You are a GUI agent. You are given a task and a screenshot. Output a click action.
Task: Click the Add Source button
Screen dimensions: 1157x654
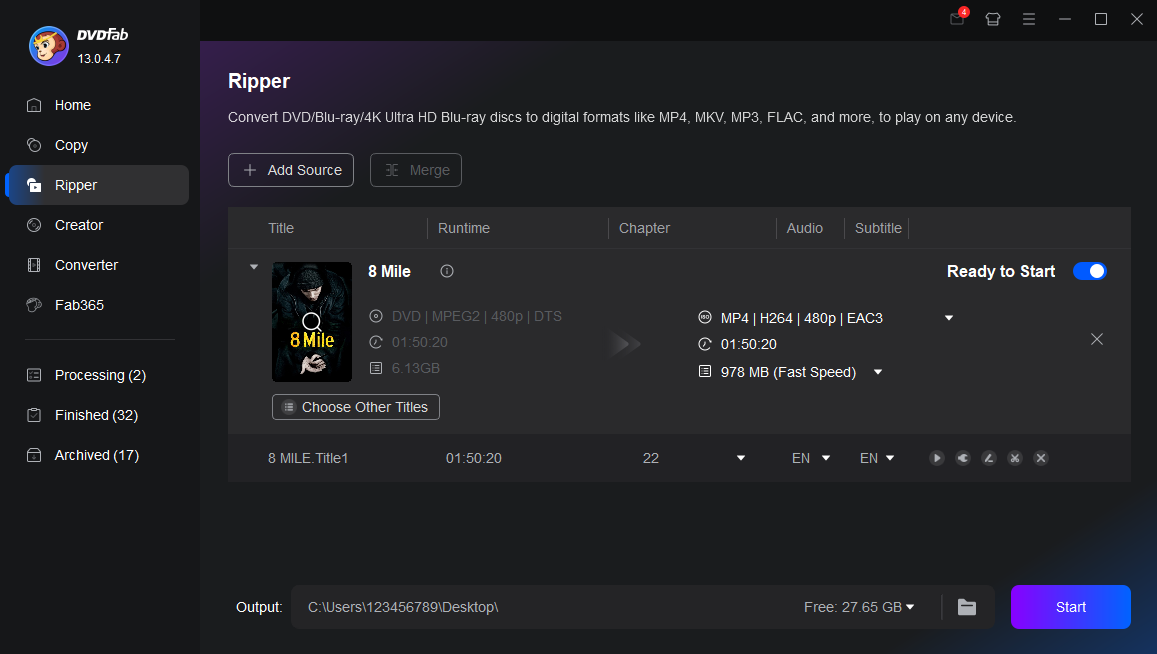coord(291,170)
